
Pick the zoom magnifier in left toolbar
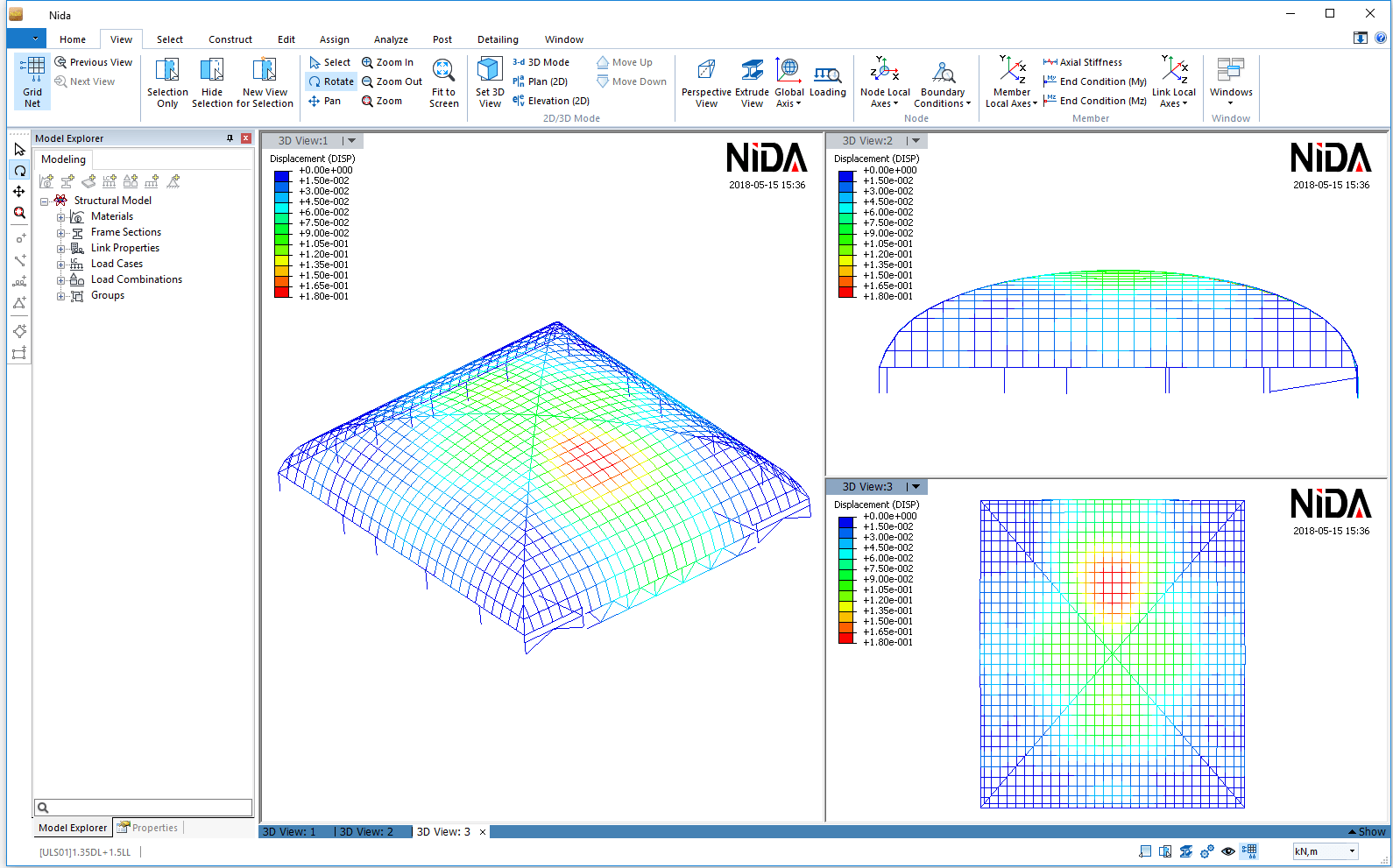click(x=19, y=213)
